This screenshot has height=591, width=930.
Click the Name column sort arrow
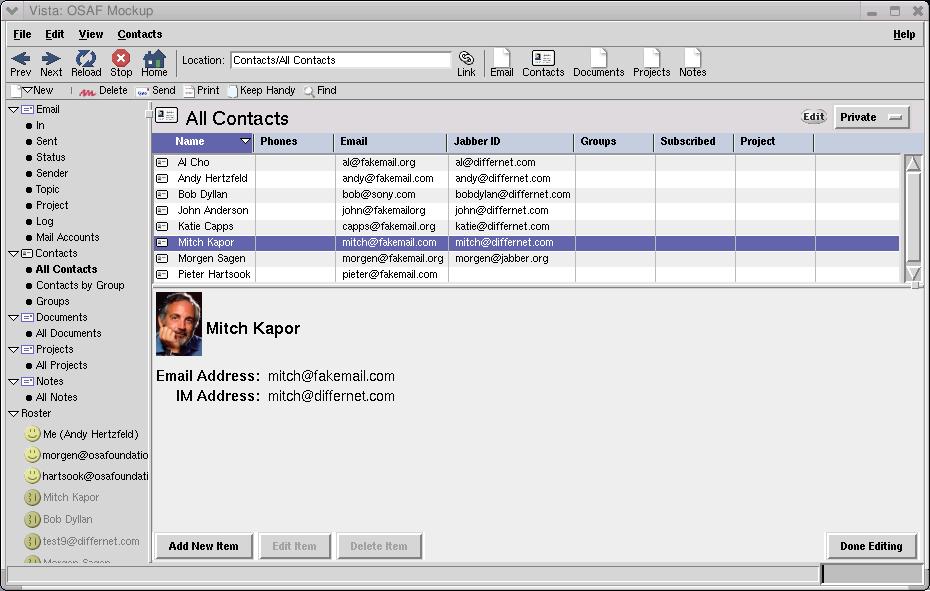click(x=245, y=141)
